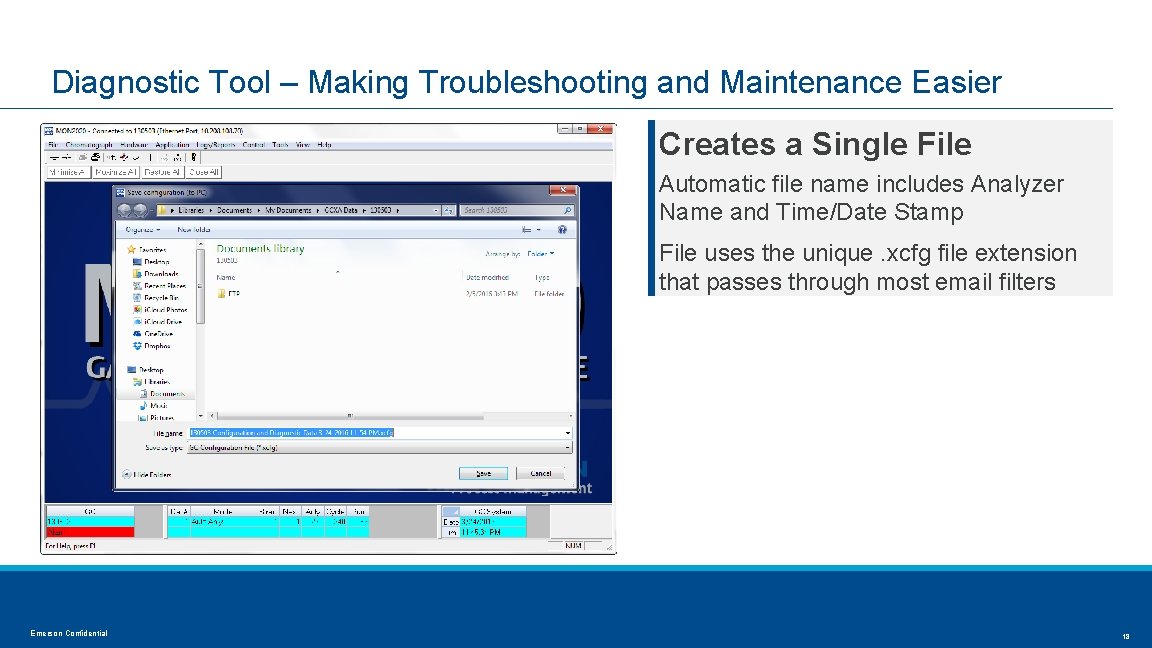Open the Downloads folder in Favorites
The height and width of the screenshot is (648, 1152).
(156, 273)
